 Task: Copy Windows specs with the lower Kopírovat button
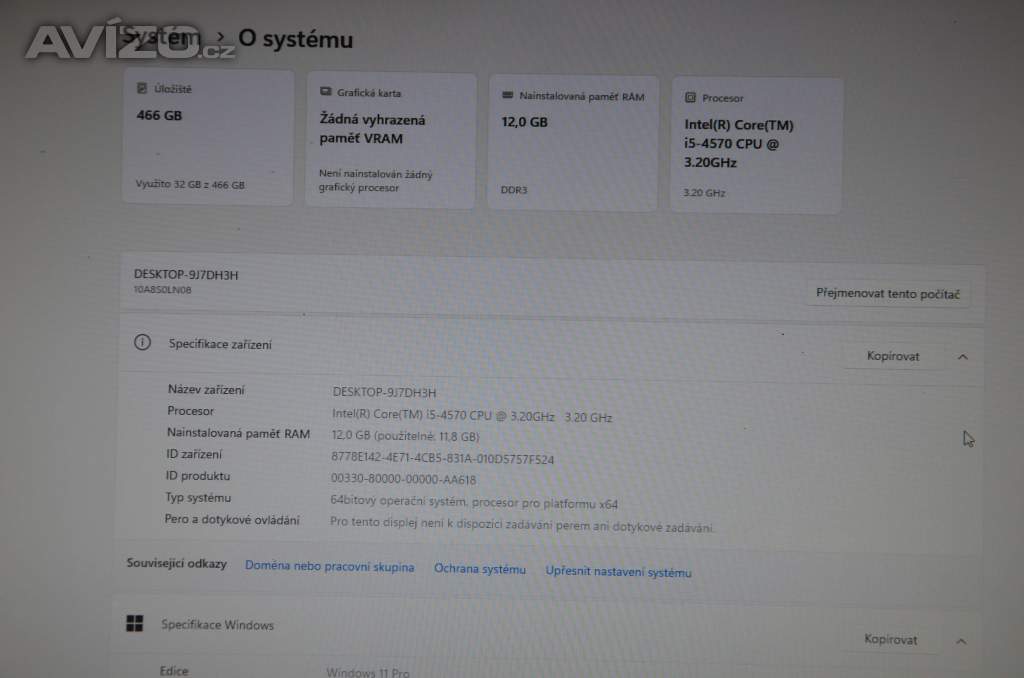(x=890, y=639)
